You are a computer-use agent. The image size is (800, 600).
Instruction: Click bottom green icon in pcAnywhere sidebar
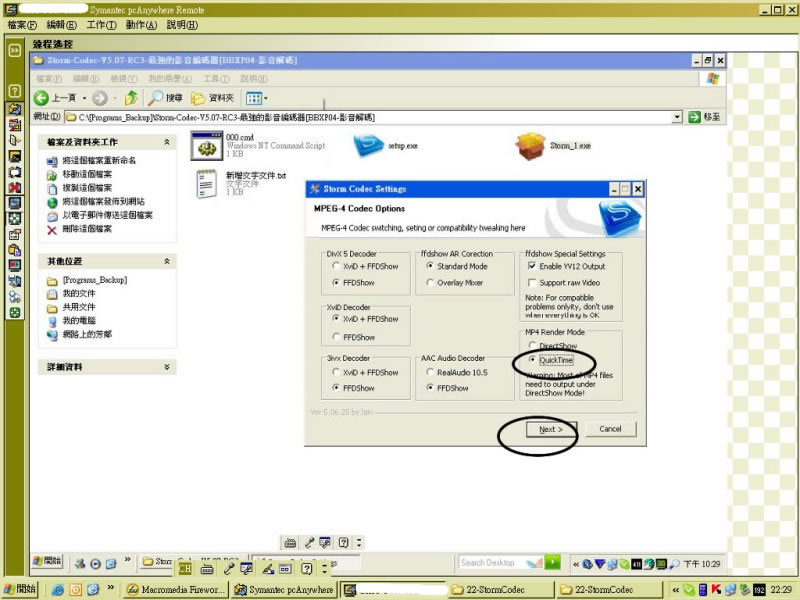point(15,312)
